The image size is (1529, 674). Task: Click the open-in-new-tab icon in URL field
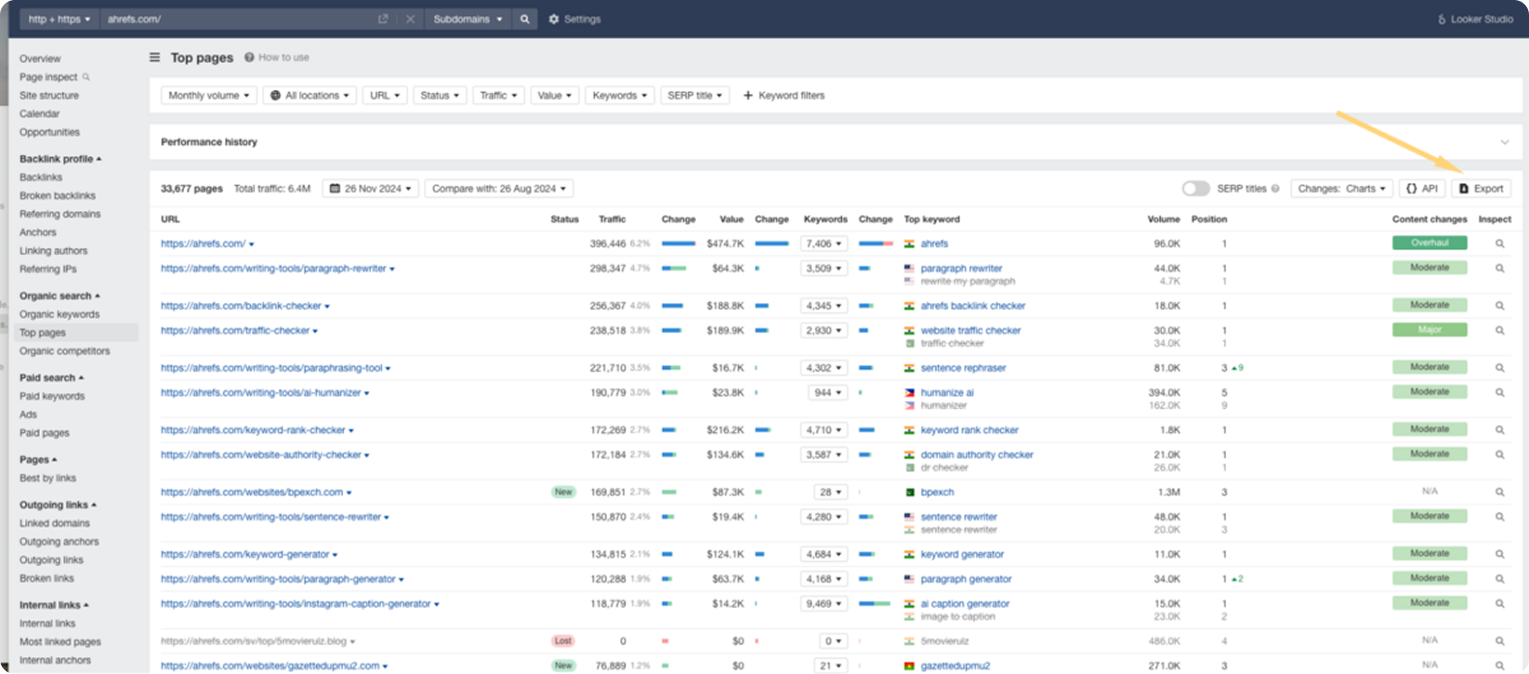coord(383,19)
